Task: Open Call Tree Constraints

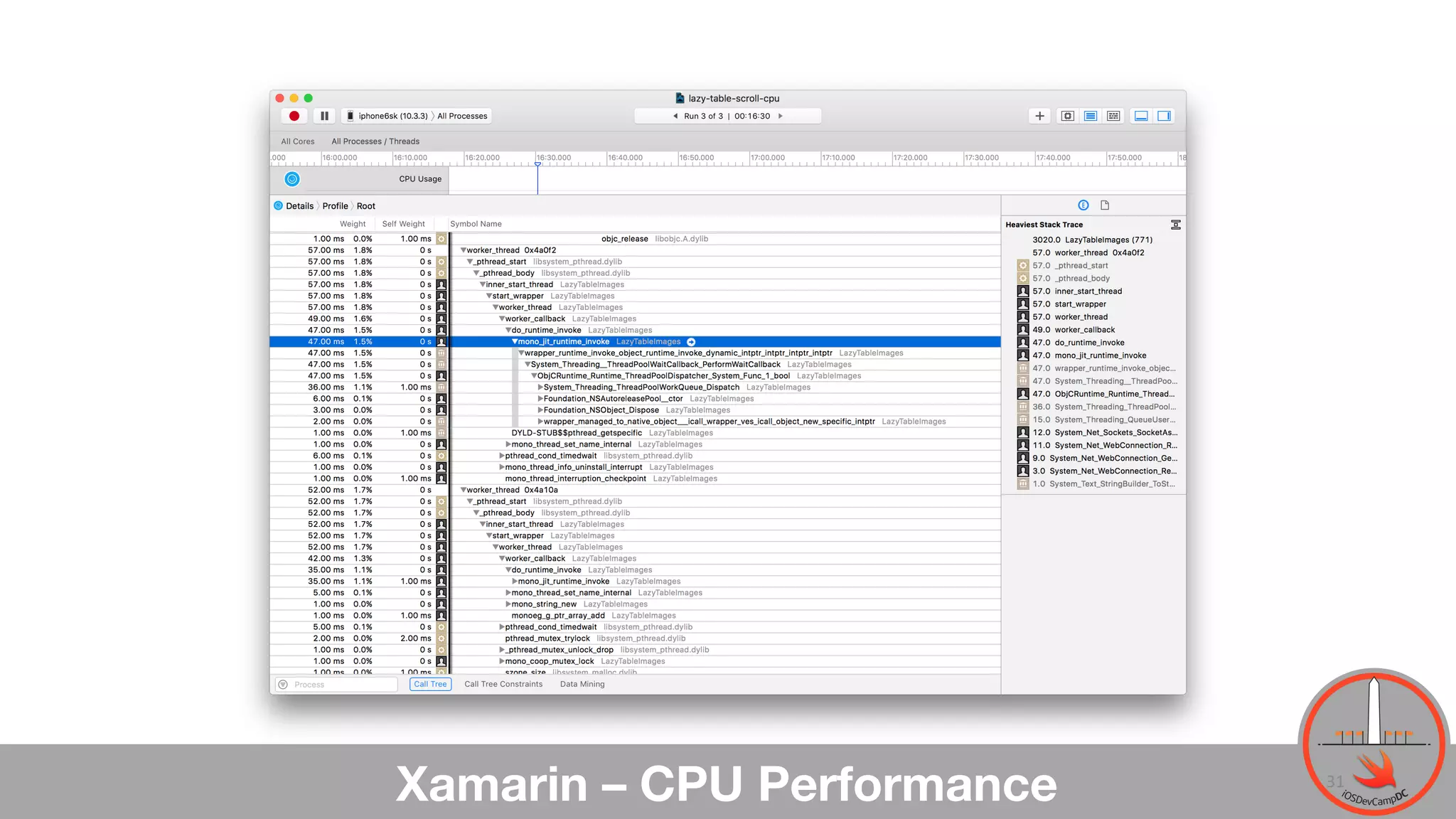Action: pos(503,685)
